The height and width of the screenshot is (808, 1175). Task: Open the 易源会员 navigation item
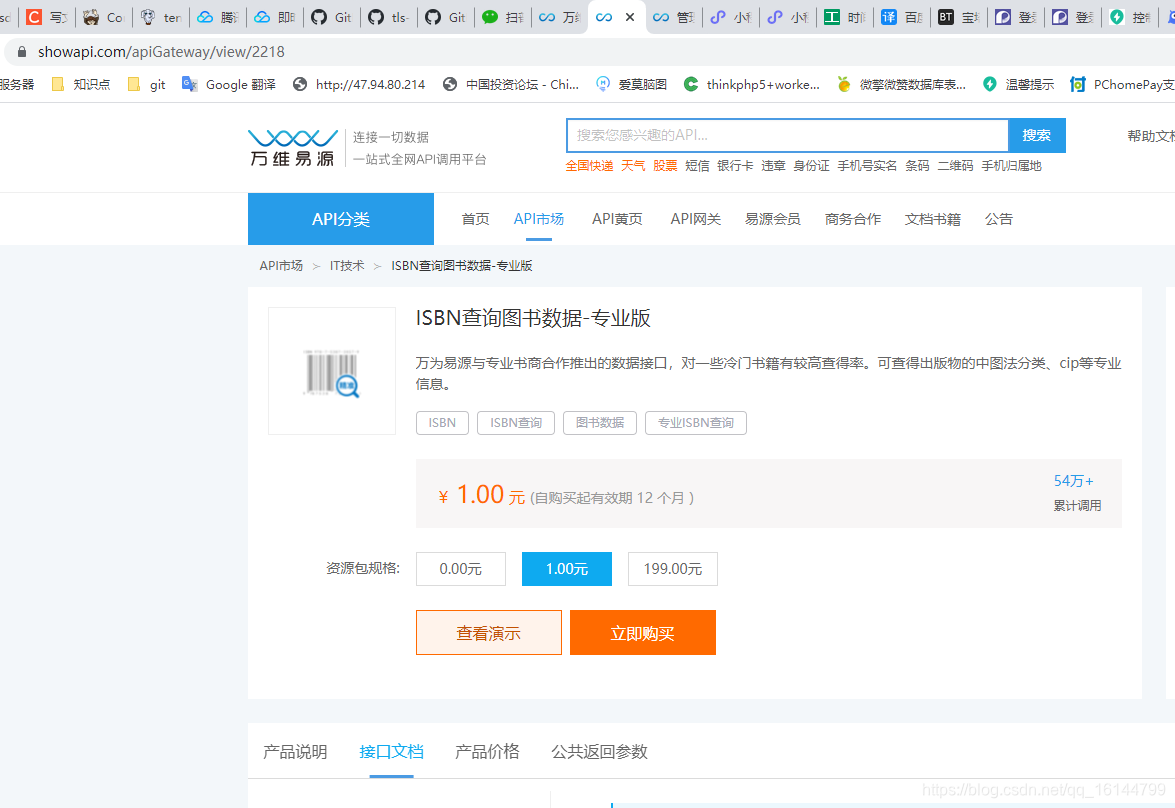click(x=773, y=219)
